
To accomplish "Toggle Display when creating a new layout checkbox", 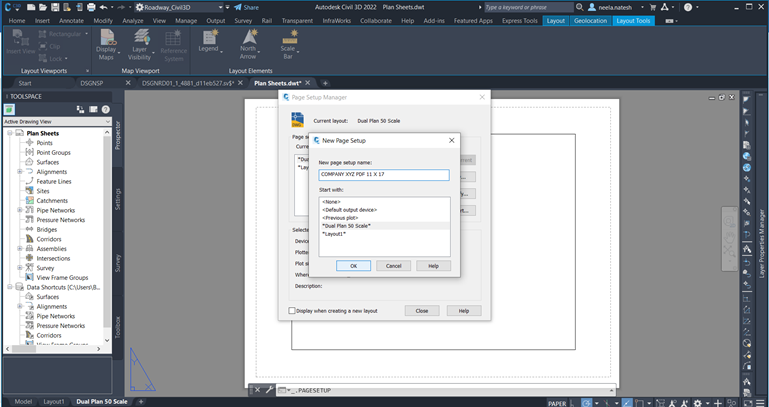I will pyautogui.click(x=292, y=310).
